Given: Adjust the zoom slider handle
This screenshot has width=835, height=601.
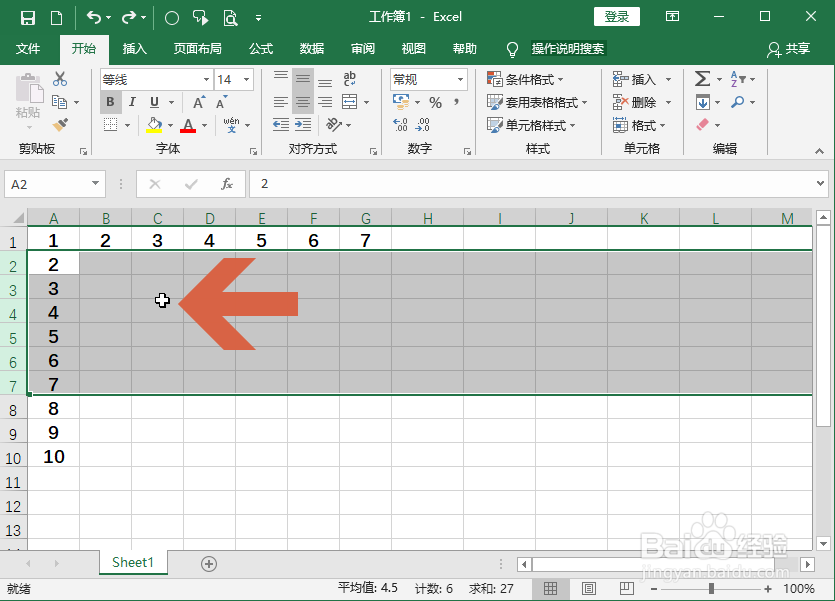Looking at the screenshot, I should coord(711,588).
